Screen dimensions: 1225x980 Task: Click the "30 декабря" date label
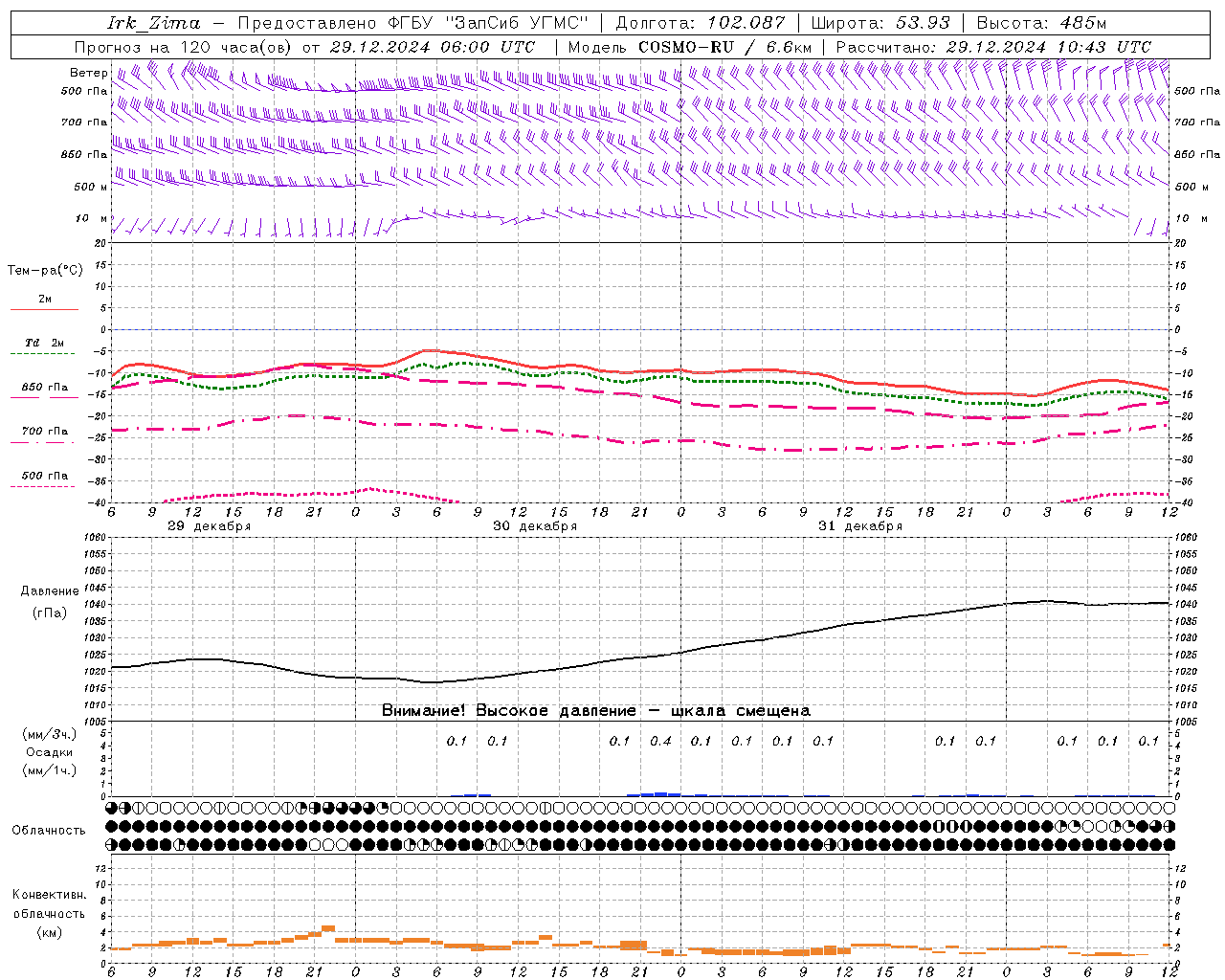(x=535, y=526)
